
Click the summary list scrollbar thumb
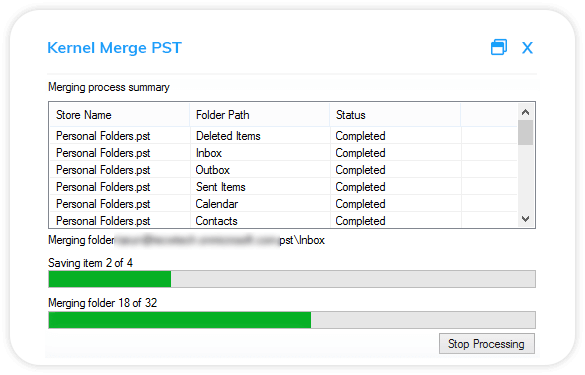point(525,132)
